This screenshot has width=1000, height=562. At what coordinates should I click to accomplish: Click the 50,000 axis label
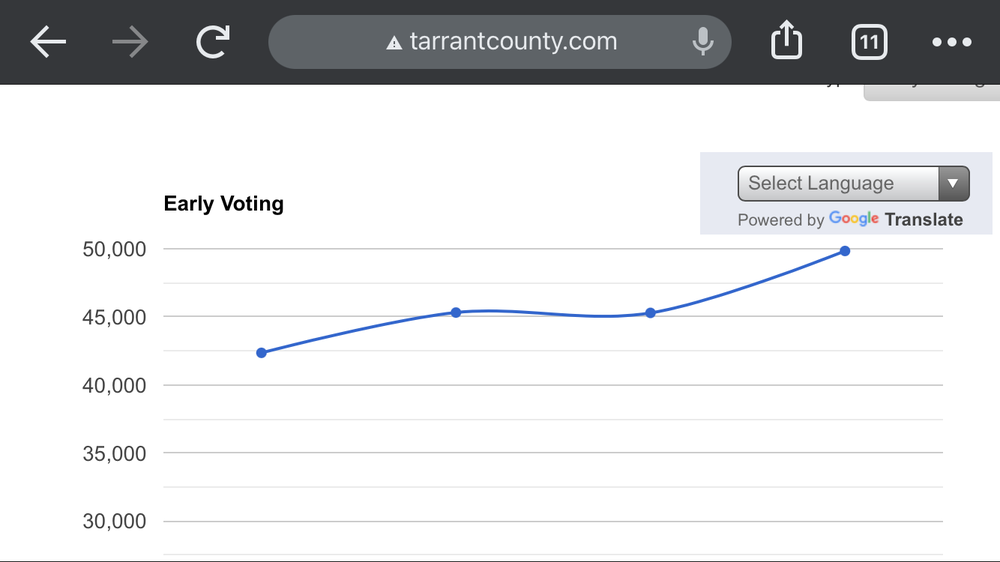[114, 249]
